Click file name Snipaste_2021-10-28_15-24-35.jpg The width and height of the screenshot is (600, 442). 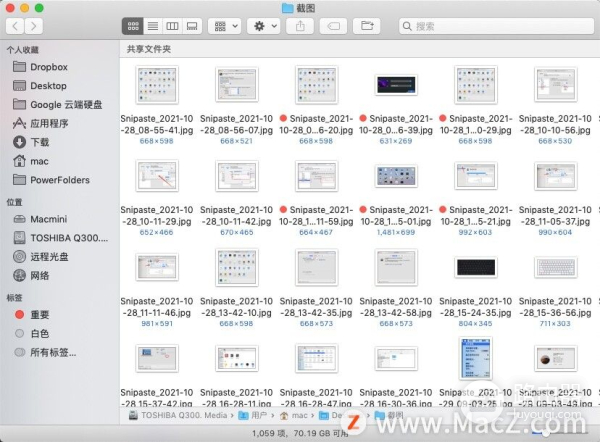476,307
